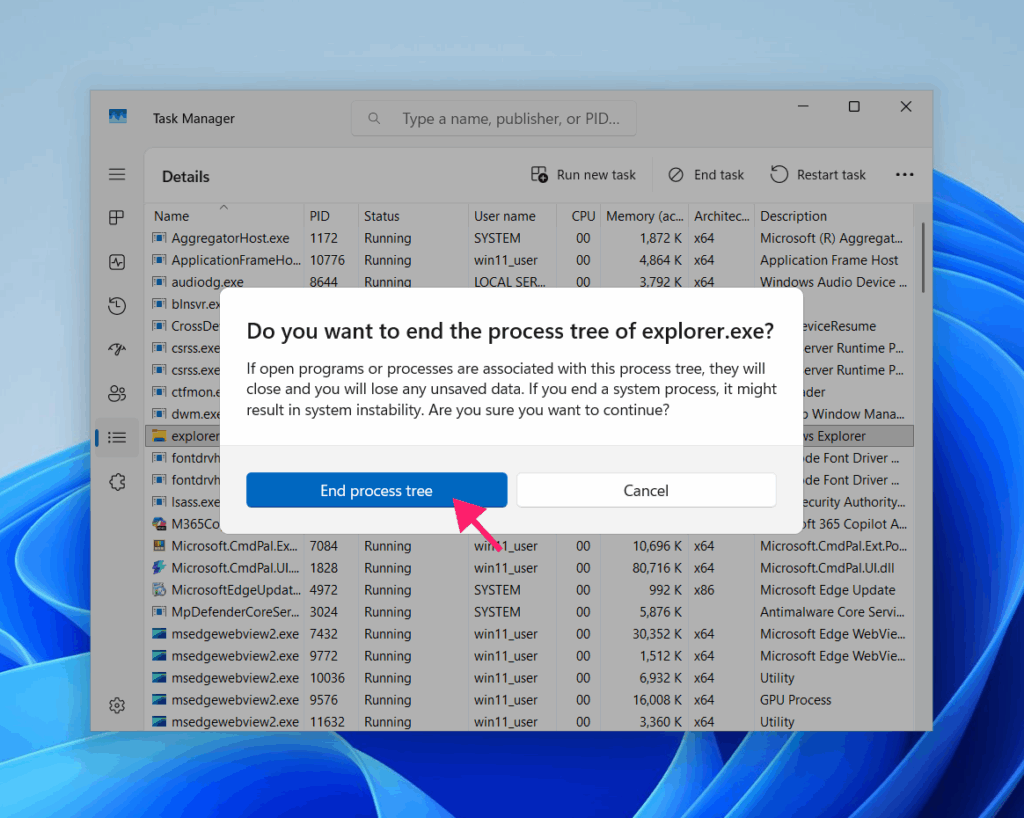Image resolution: width=1024 pixels, height=818 pixels.
Task: Open the Task Manager navigation hamburger menu
Action: pyautogui.click(x=117, y=174)
